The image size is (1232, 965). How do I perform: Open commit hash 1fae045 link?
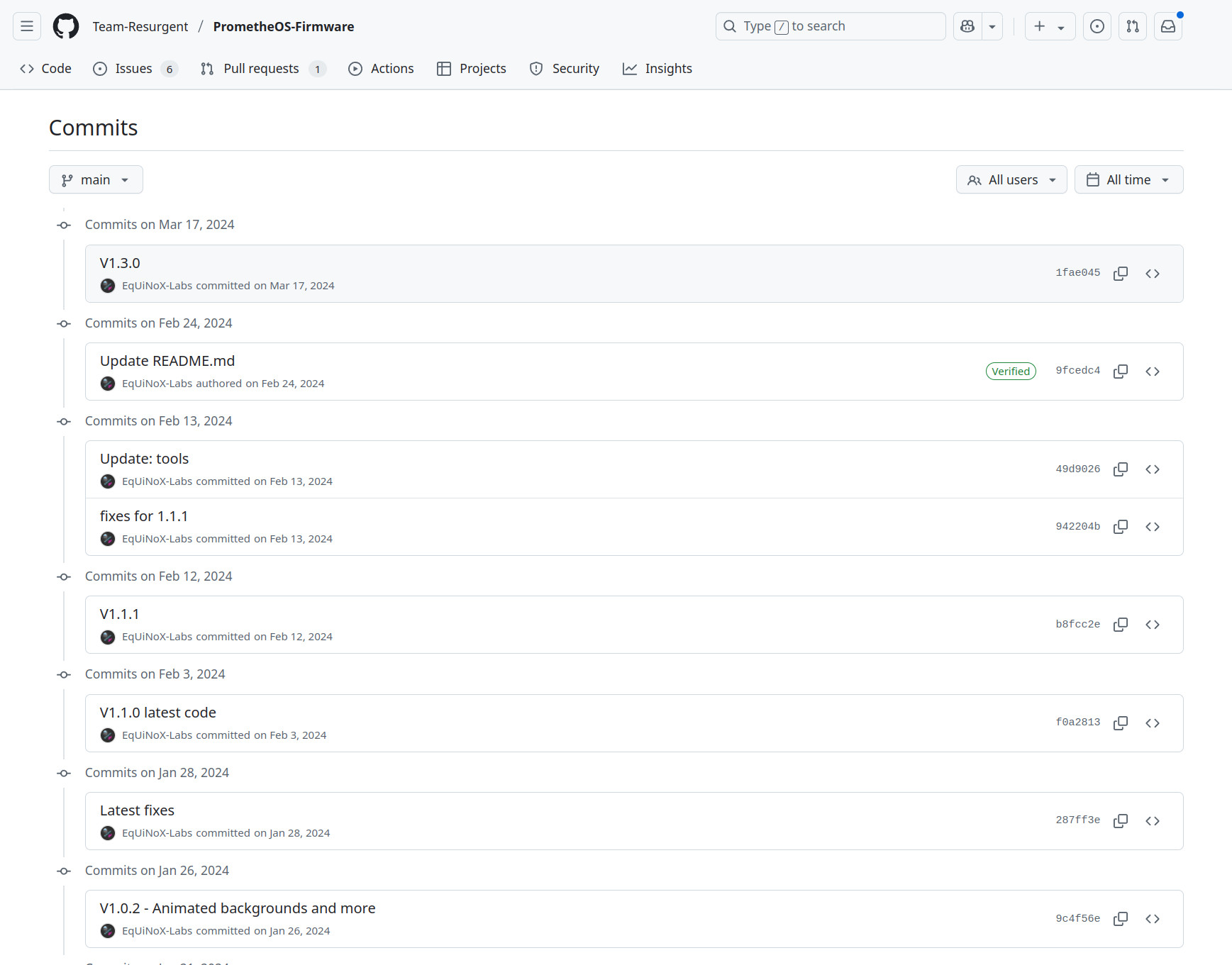[x=1078, y=273]
